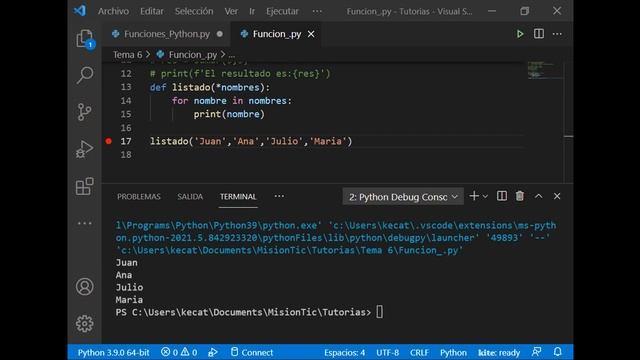Click the terminal prompt input area
Viewport: 640px width, 360px height.
point(380,312)
